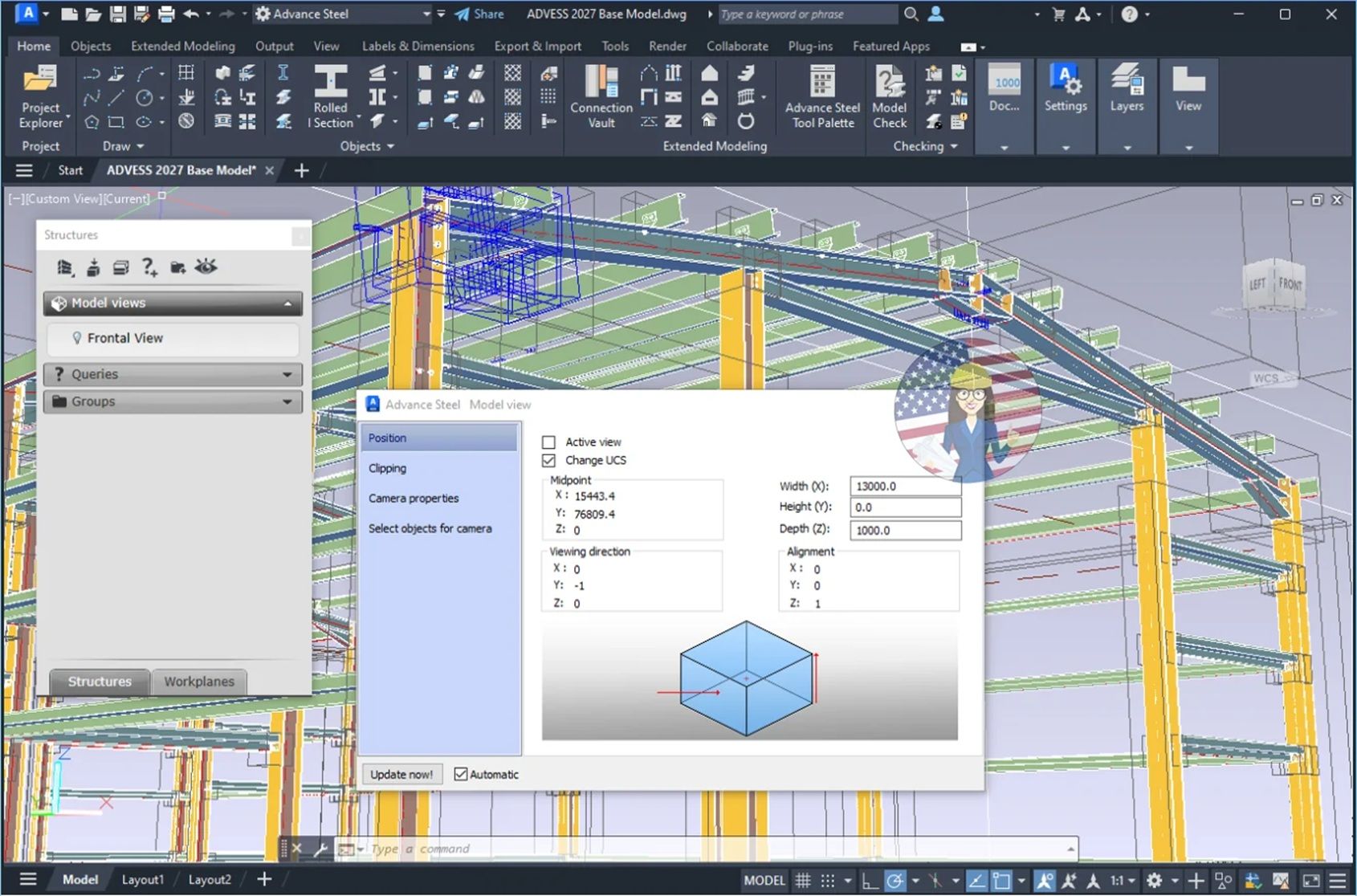Open the Project Explorer tool

coord(41,97)
